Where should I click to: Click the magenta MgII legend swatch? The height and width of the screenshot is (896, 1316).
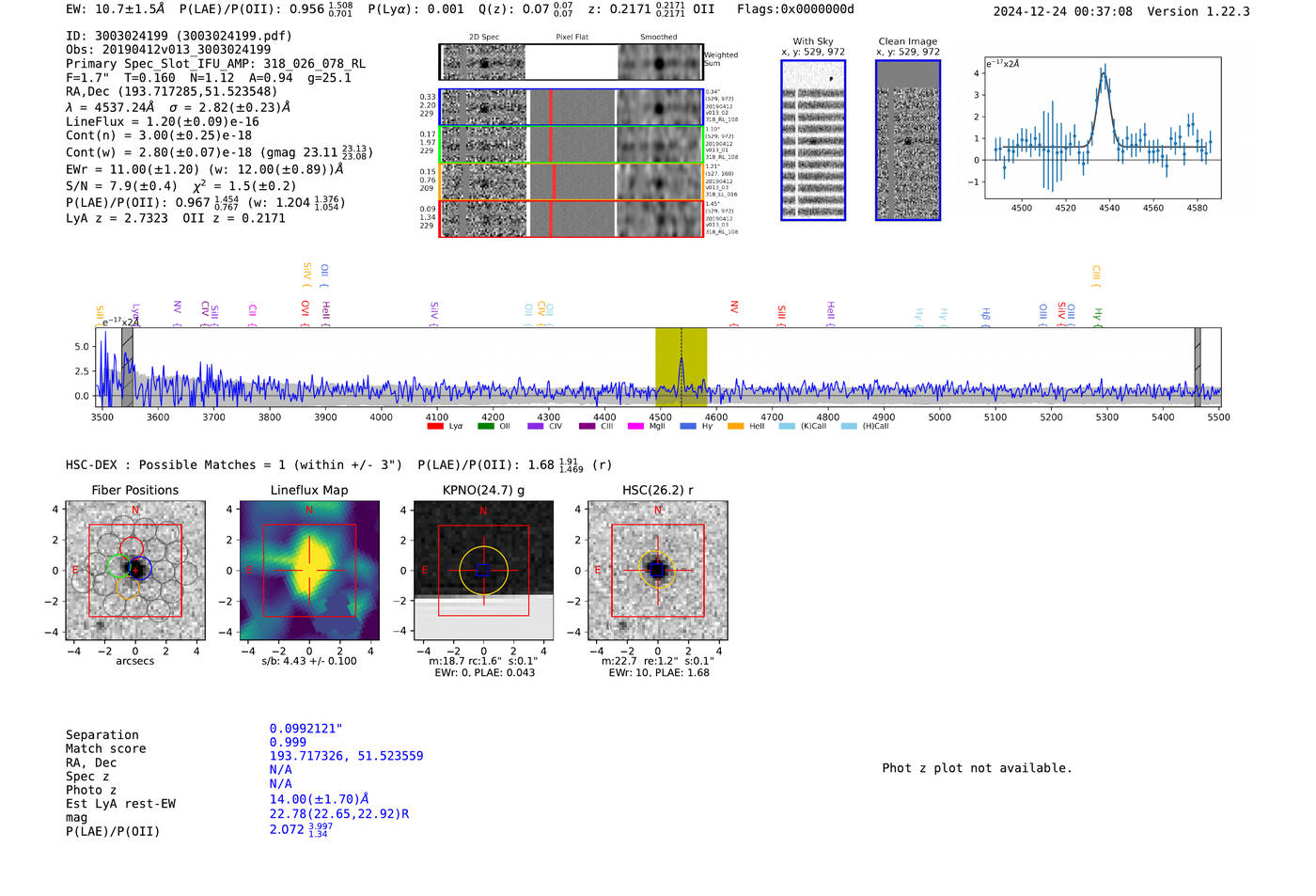pyautogui.click(x=636, y=426)
